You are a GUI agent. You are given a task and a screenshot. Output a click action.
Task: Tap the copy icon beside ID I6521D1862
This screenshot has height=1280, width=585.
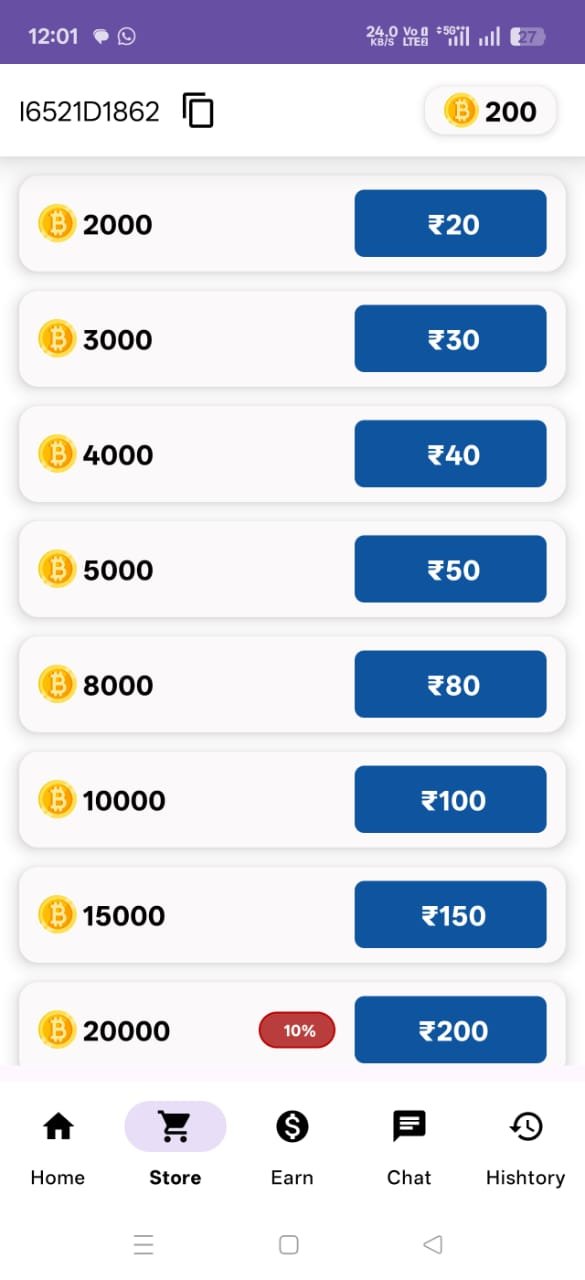(198, 111)
